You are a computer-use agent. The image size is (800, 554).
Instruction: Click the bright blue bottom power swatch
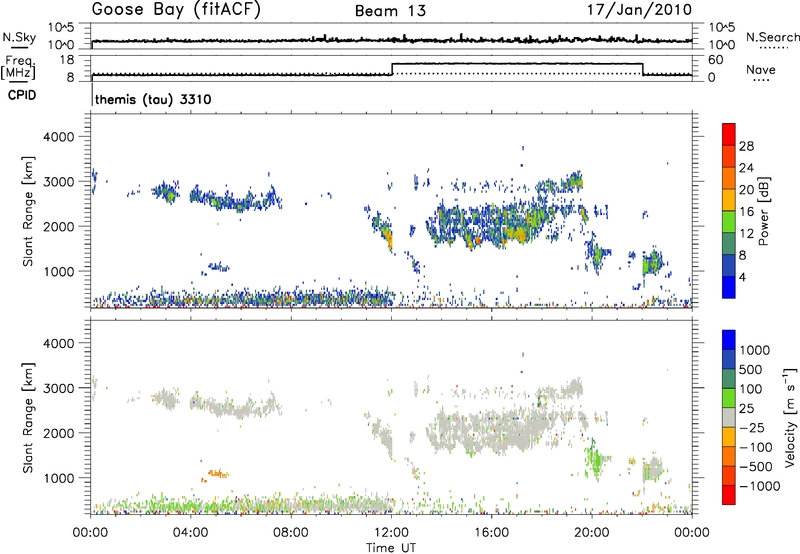[x=729, y=287]
